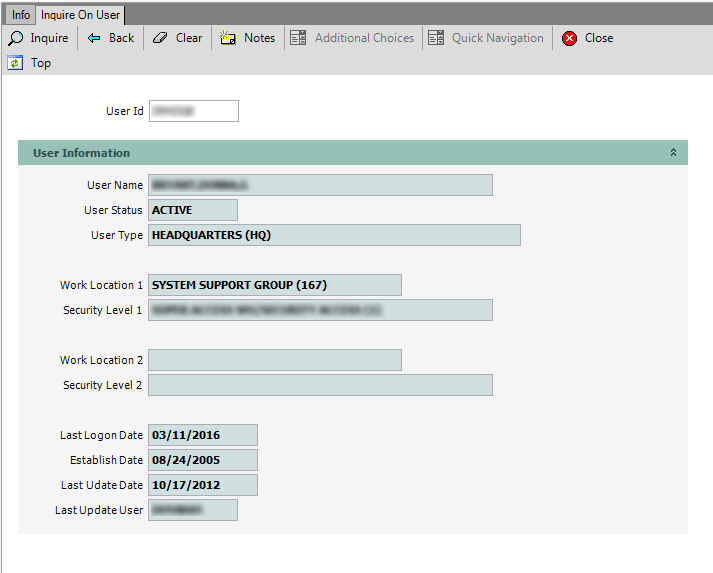
Task: Select the Inquire On User tab
Action: coord(80,15)
